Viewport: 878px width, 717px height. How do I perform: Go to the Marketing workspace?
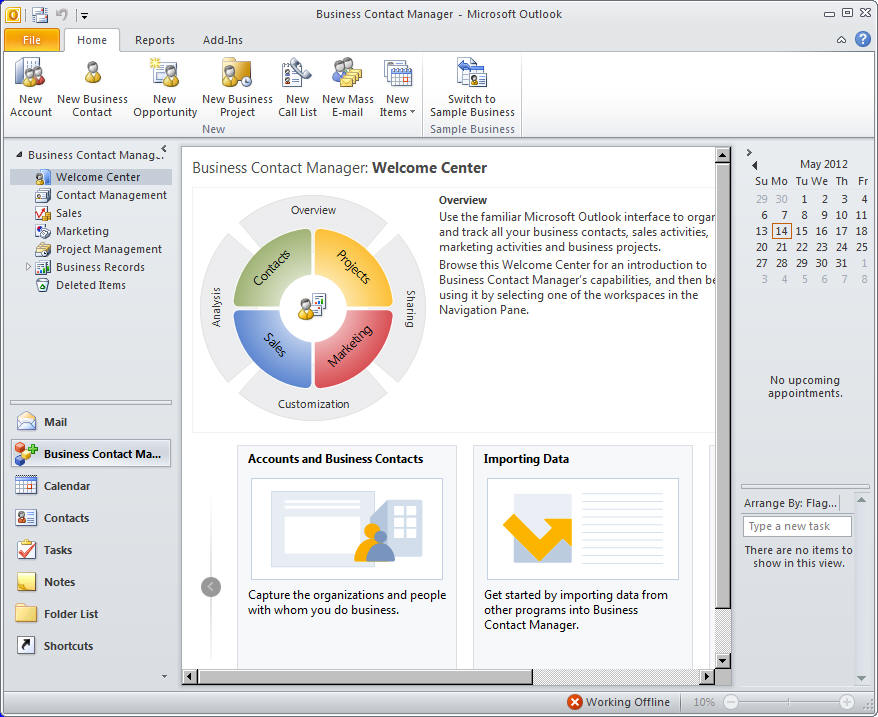[x=72, y=231]
